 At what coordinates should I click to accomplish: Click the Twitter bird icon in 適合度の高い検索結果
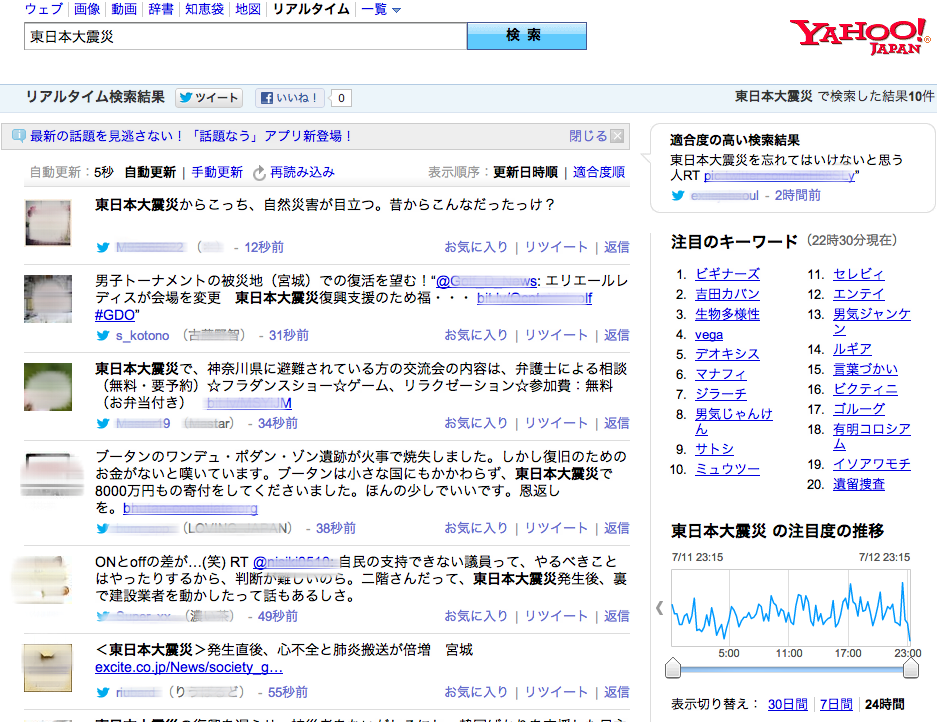tap(678, 195)
